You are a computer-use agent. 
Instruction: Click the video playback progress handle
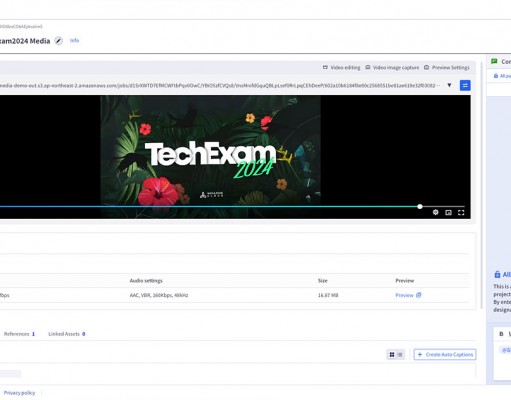420,207
